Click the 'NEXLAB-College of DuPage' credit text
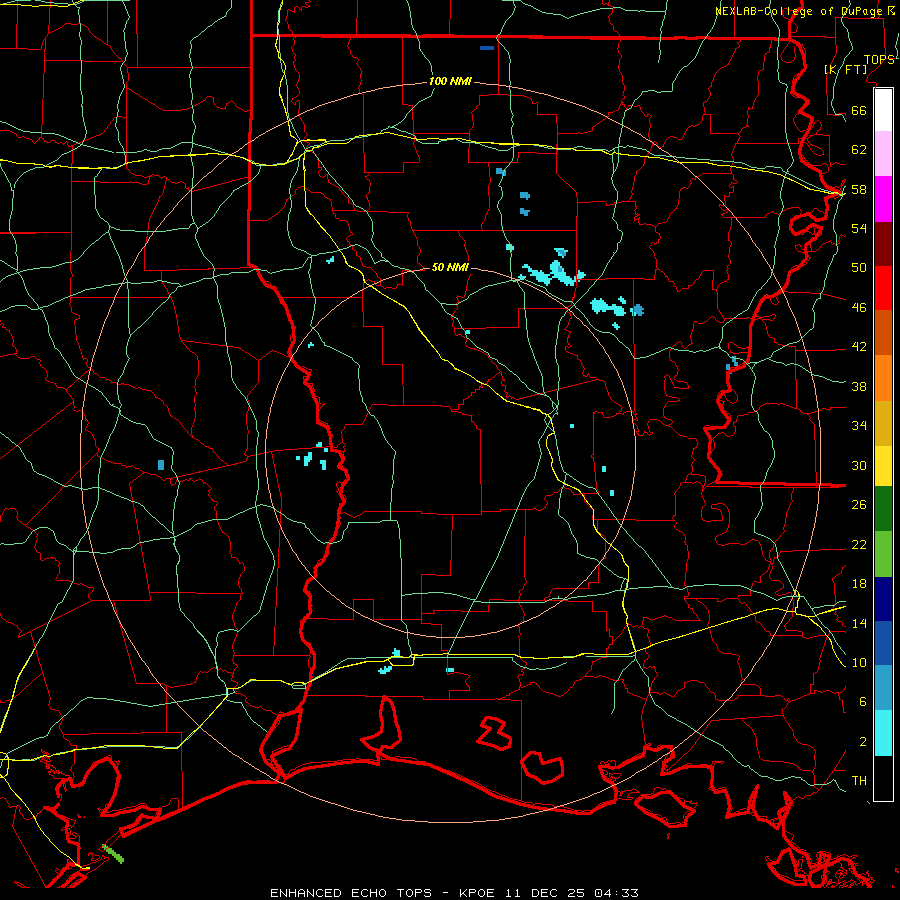Image resolution: width=900 pixels, height=900 pixels. click(x=800, y=11)
